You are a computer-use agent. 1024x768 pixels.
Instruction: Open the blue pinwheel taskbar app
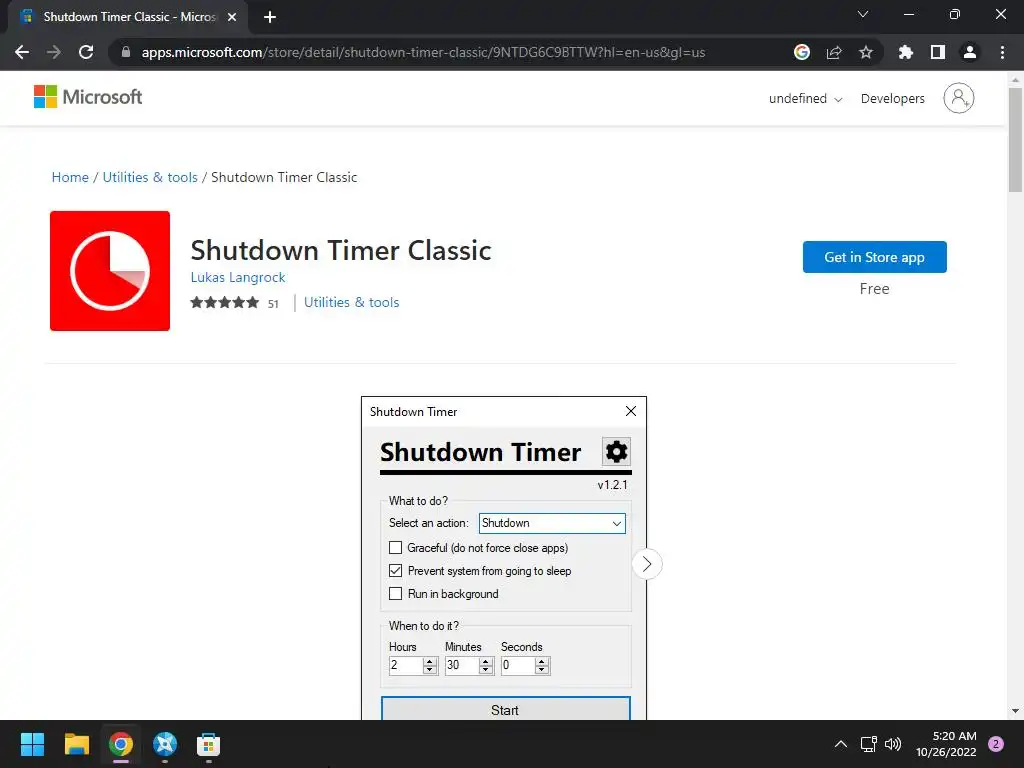pyautogui.click(x=165, y=744)
